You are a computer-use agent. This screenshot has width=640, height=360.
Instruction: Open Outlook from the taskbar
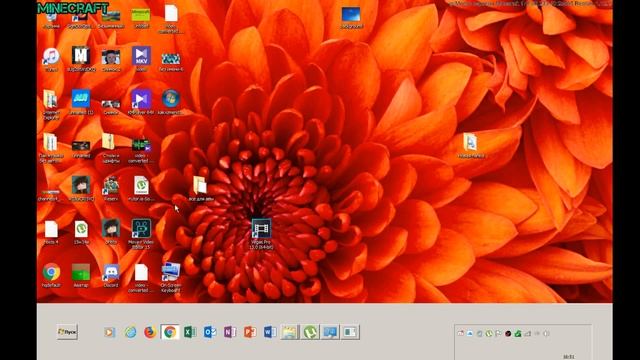210,332
